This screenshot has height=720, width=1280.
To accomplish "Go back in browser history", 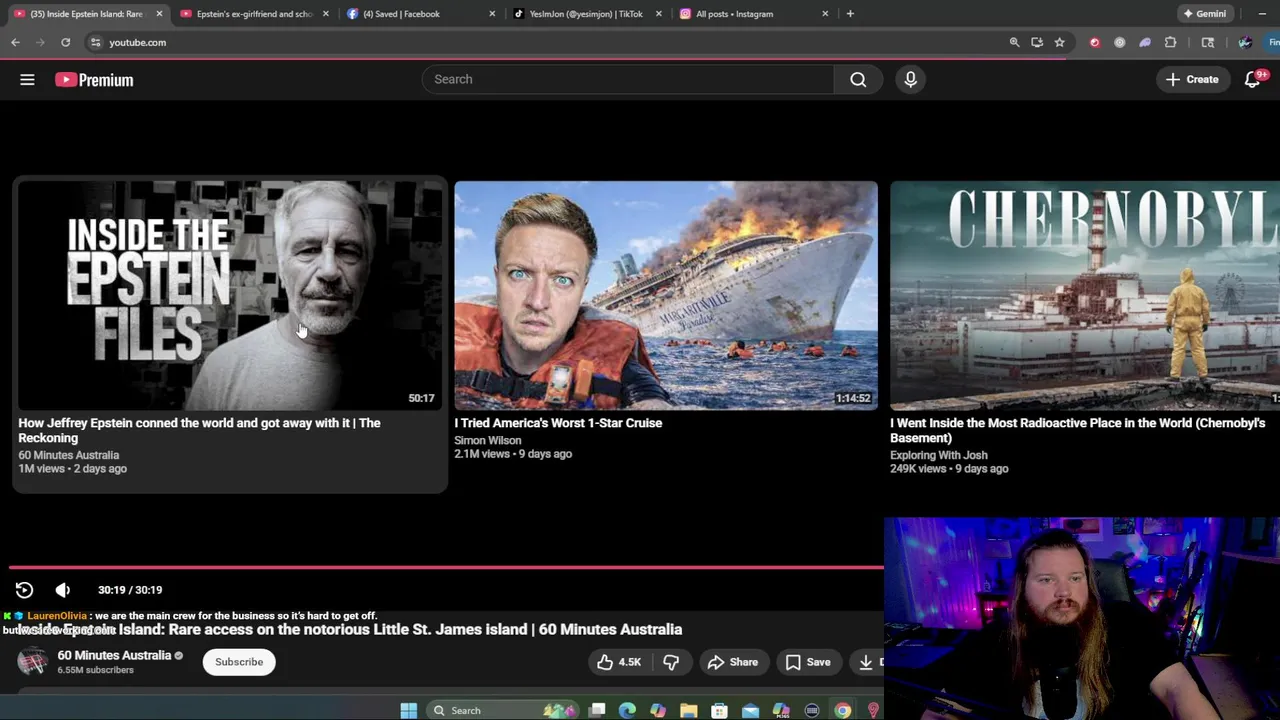I will pos(15,42).
